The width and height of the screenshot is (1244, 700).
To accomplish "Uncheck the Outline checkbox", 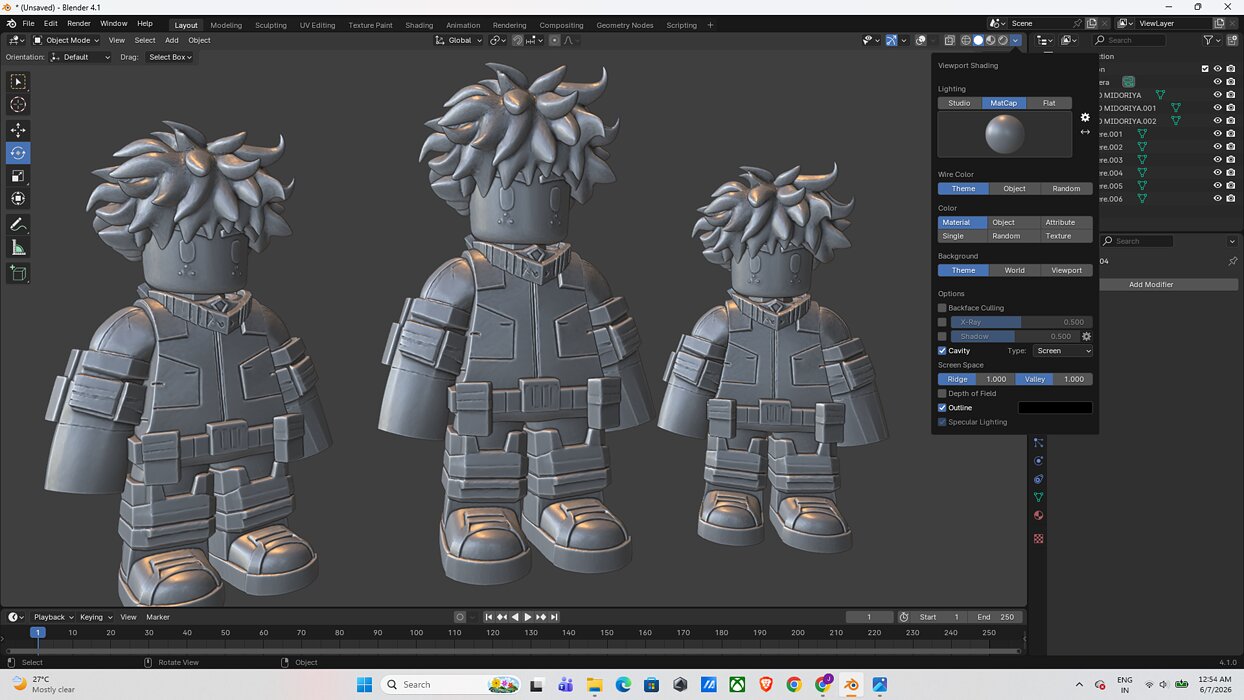I will click(x=942, y=408).
